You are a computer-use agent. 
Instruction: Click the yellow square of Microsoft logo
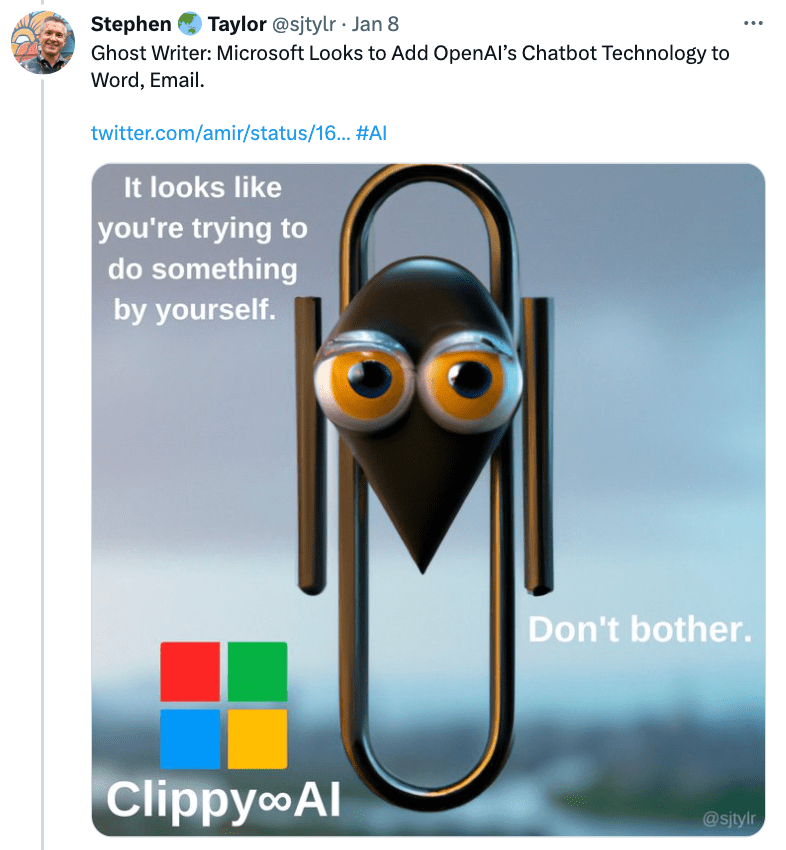(257, 738)
